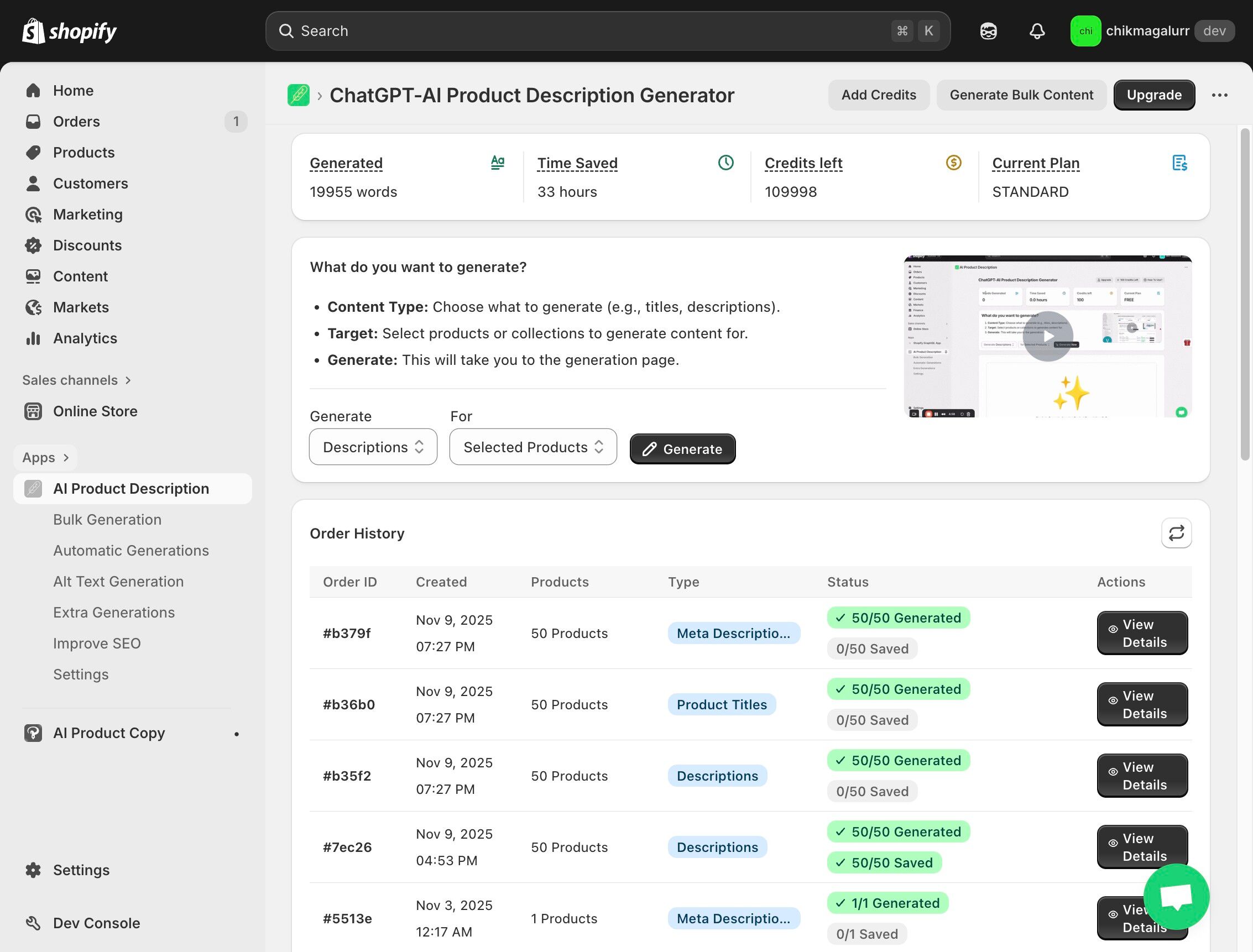The image size is (1253, 952).
Task: Open Bulk Generation in sidebar
Action: (x=107, y=520)
